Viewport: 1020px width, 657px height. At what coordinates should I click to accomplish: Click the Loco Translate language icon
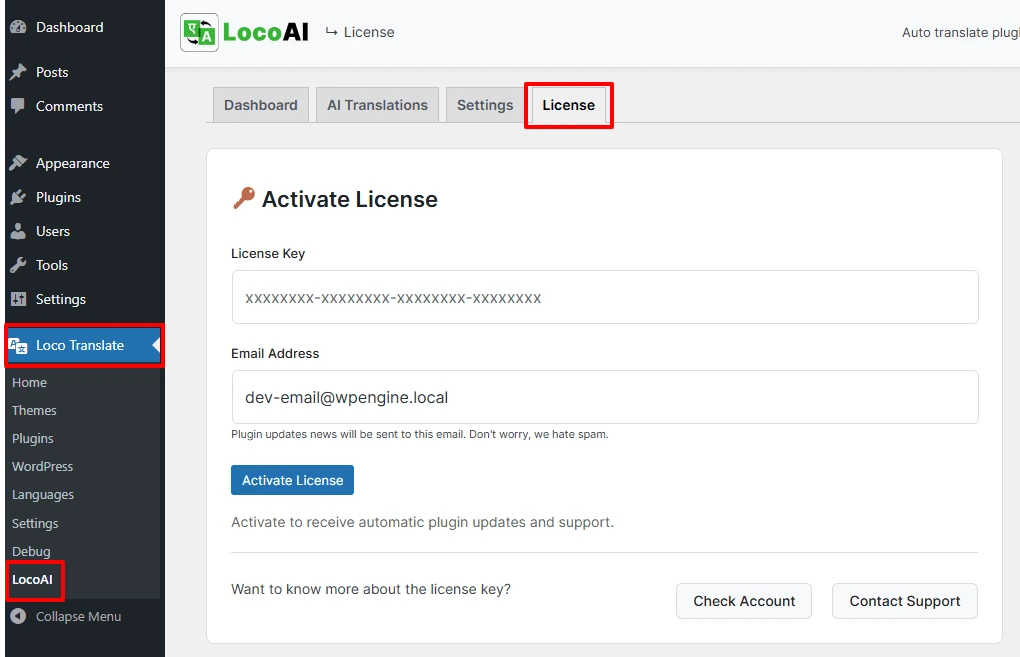[x=18, y=345]
